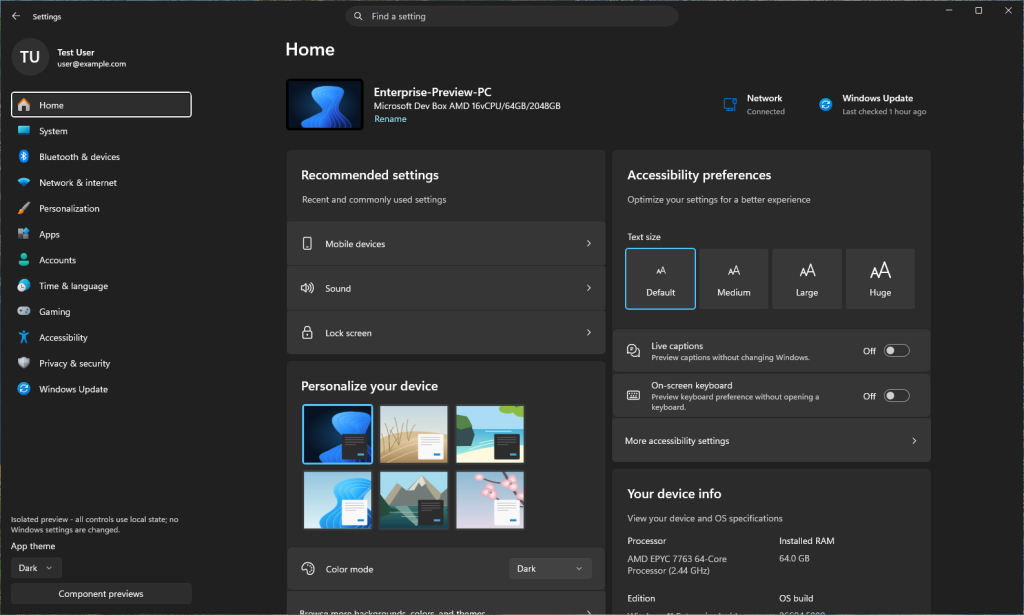Image resolution: width=1024 pixels, height=615 pixels.
Task: Toggle the On-screen keyboard switch
Action: tap(896, 396)
